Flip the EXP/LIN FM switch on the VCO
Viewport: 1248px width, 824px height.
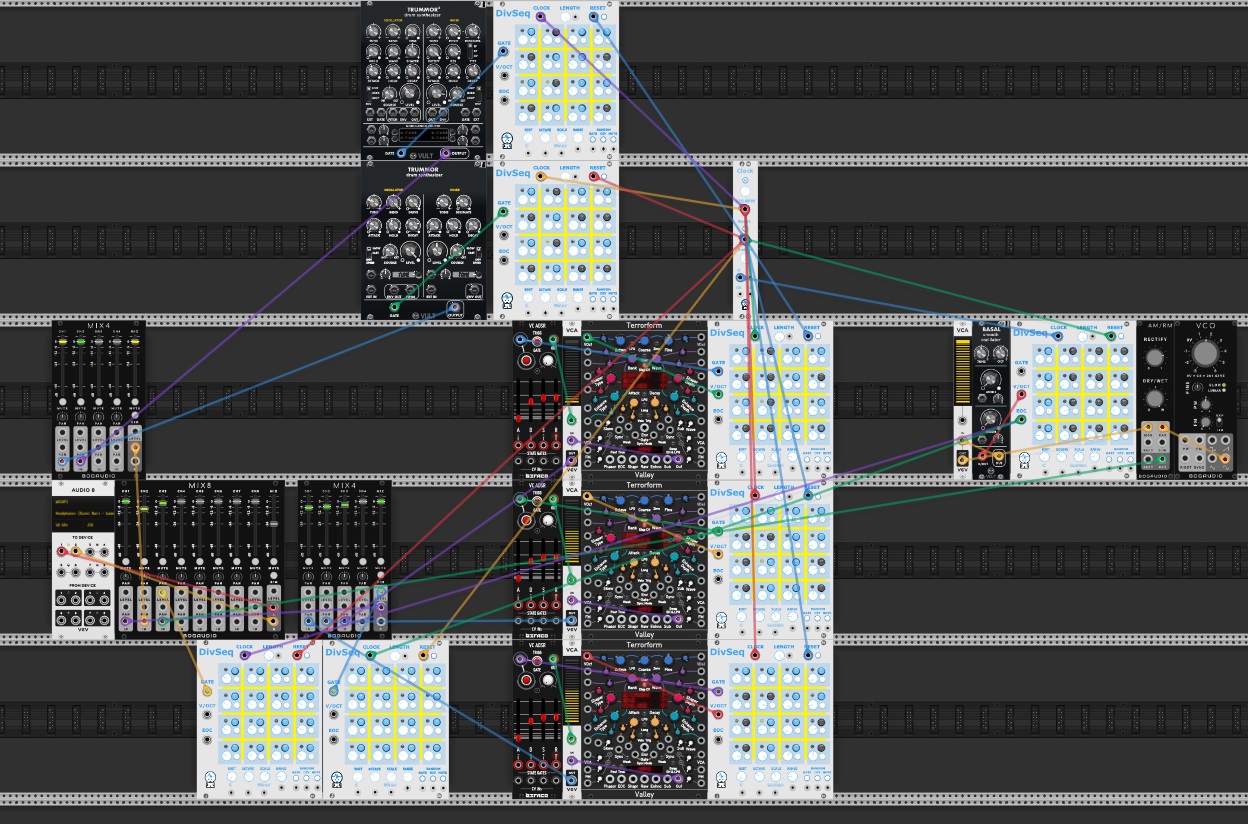pos(1219,422)
